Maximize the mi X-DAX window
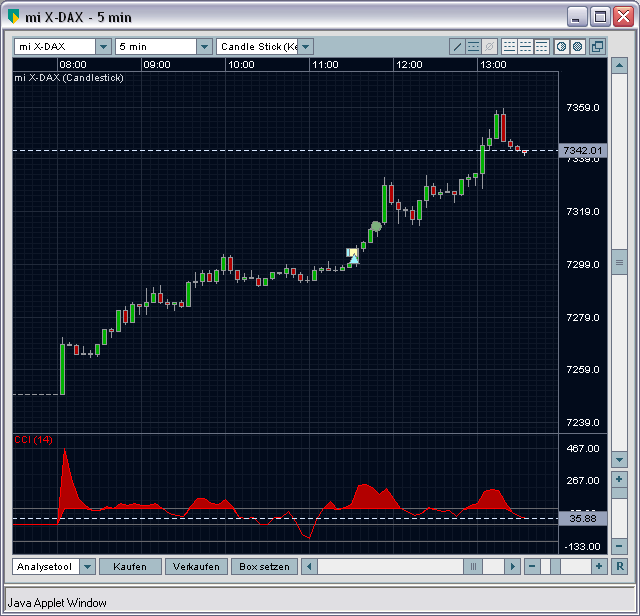The width and height of the screenshot is (640, 616). (x=600, y=17)
